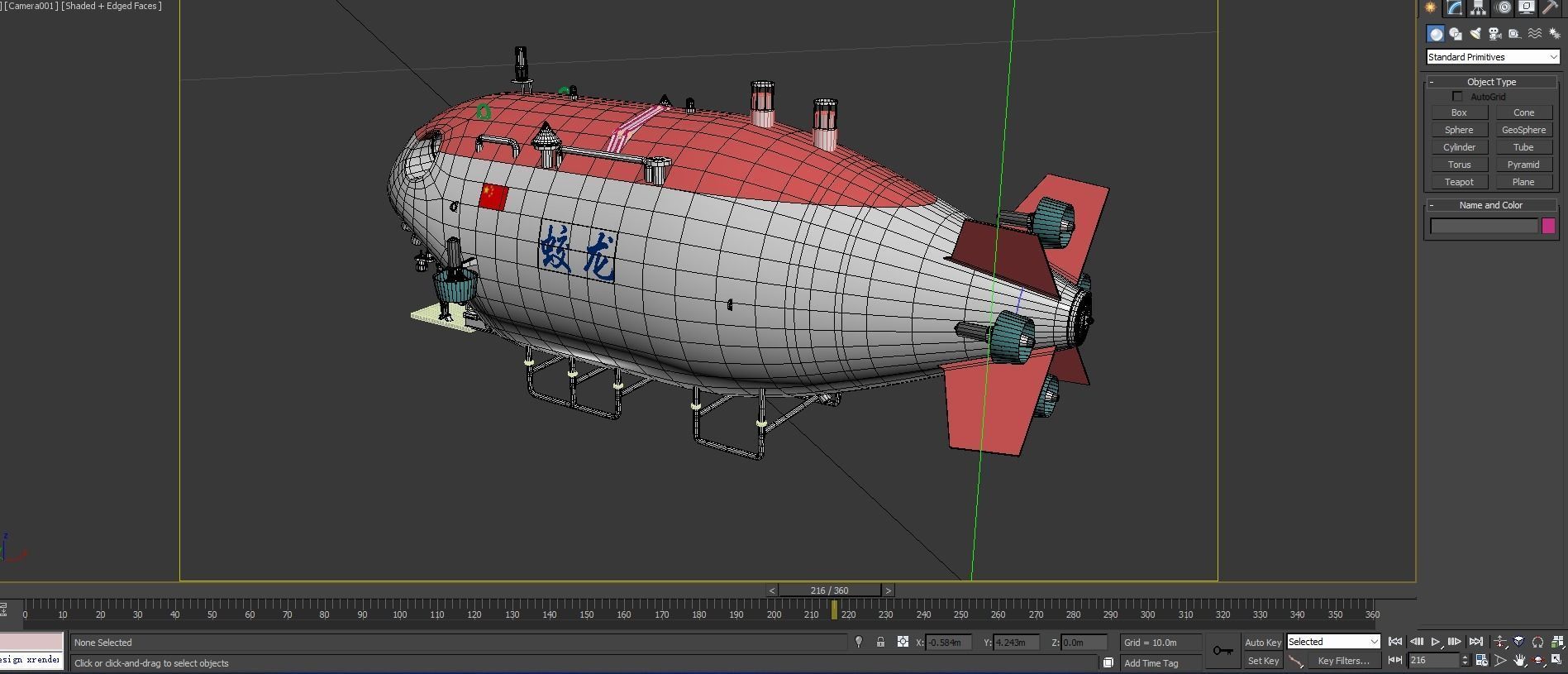Click the Teapot primitive button
This screenshot has width=1568, height=674.
(1459, 182)
